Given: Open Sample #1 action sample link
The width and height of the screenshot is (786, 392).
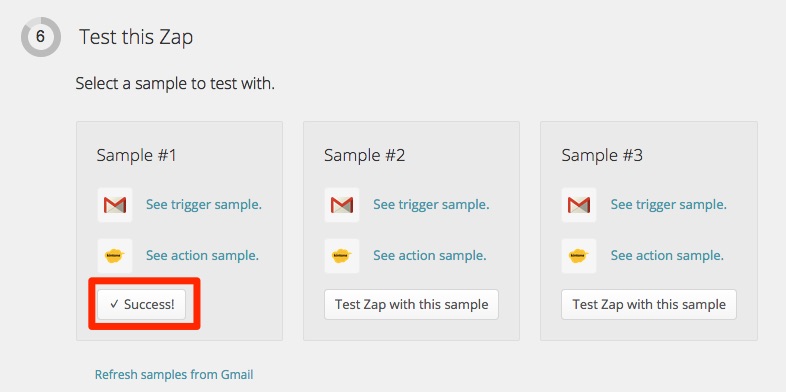Looking at the screenshot, I should [203, 256].
